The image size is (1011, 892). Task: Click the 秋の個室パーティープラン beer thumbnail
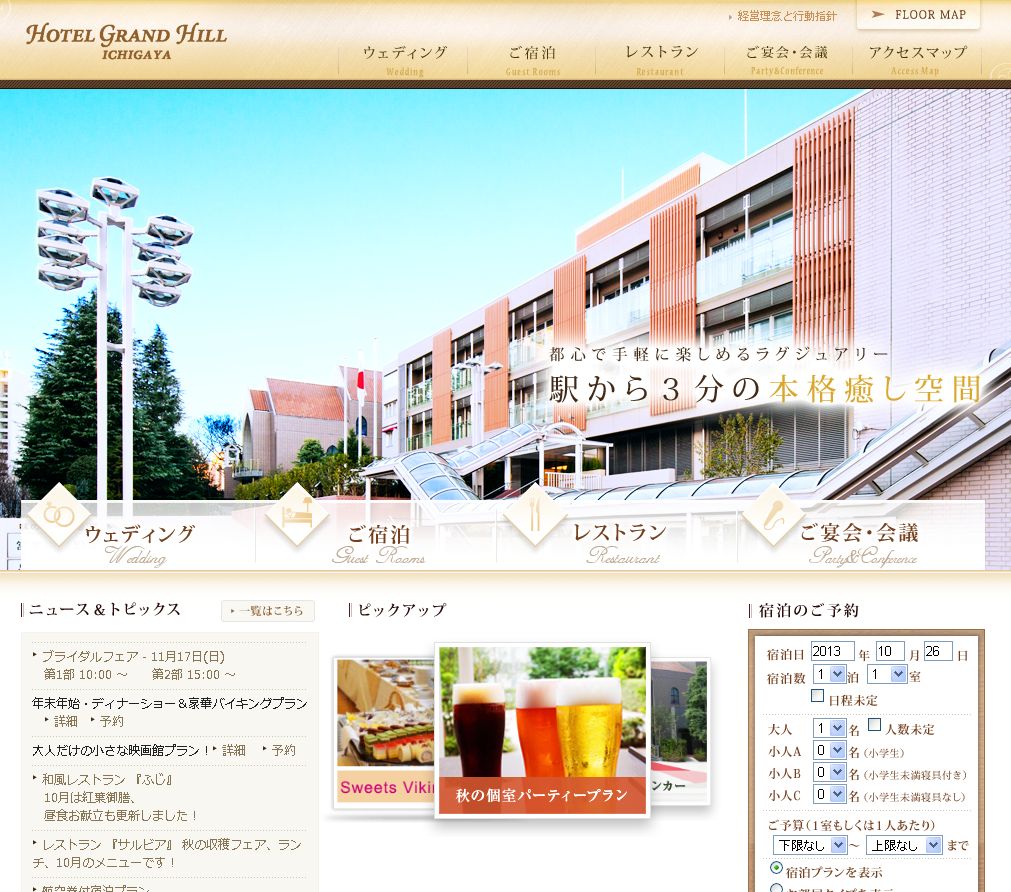542,730
